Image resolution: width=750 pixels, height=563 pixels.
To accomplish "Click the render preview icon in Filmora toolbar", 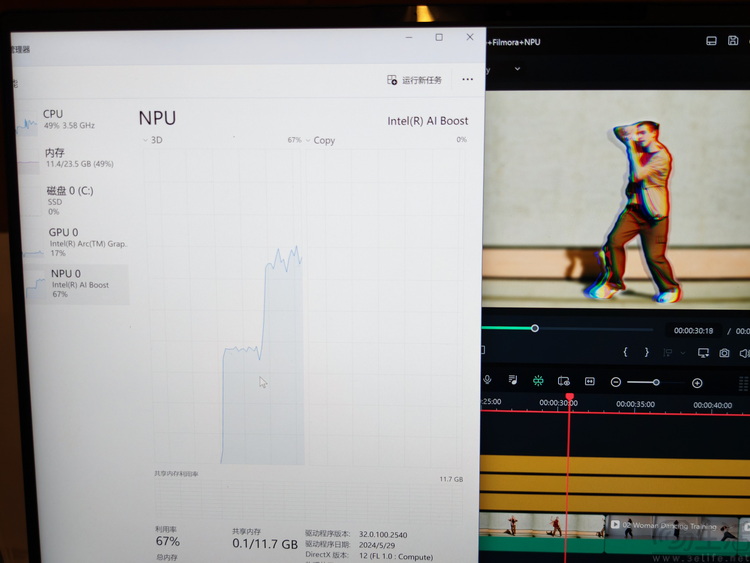I will coord(563,381).
